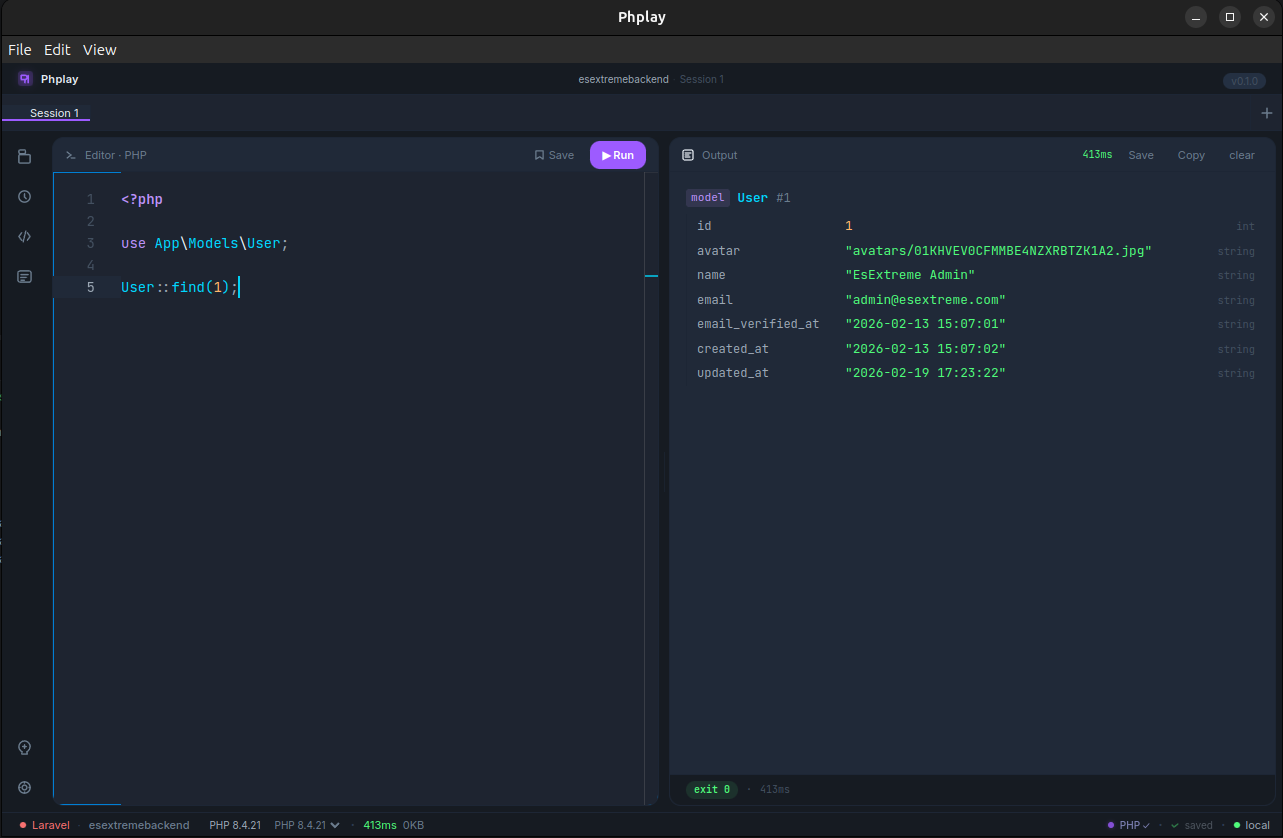The image size is (1283, 838).
Task: Save the output results
Action: click(x=1141, y=155)
